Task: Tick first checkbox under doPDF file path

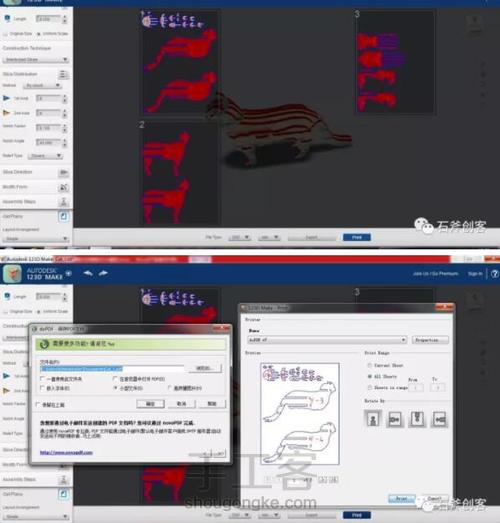Action: tap(42, 379)
